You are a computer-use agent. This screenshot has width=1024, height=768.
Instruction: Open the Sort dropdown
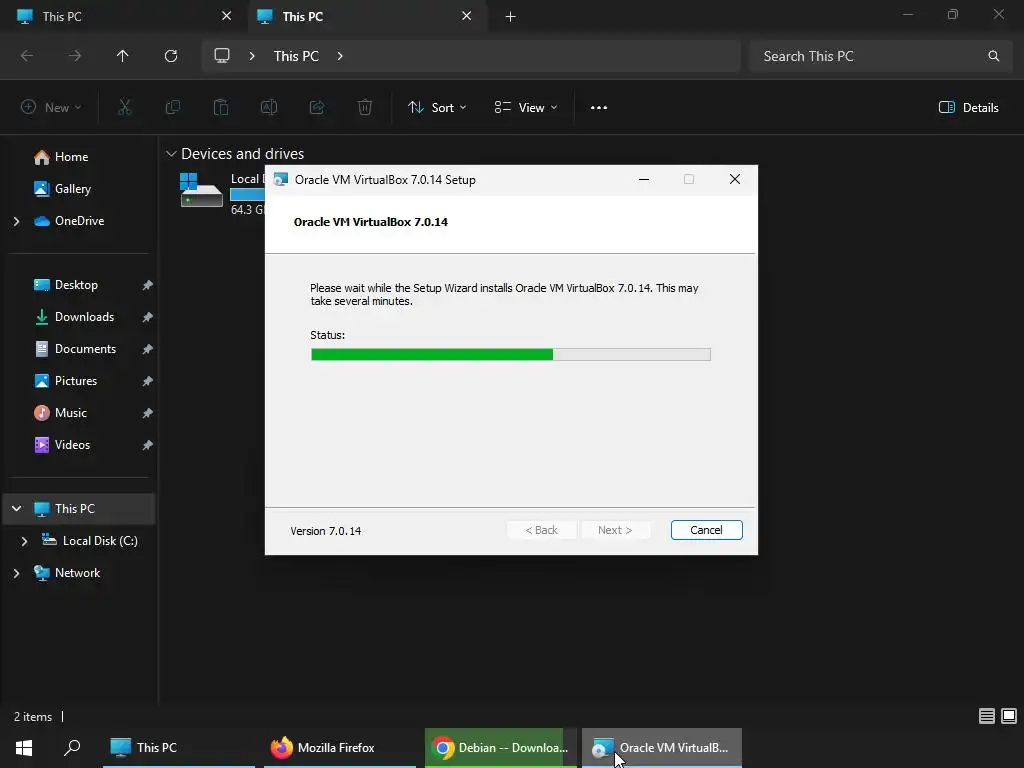click(x=437, y=108)
